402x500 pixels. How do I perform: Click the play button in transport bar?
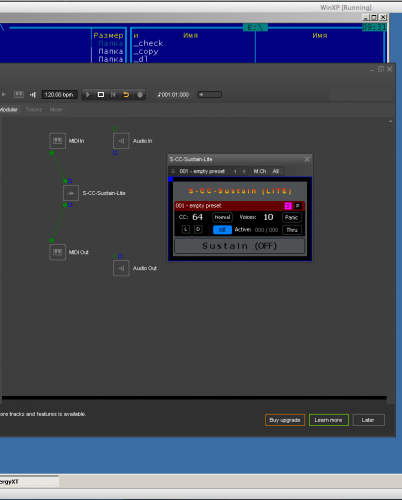(x=88, y=95)
